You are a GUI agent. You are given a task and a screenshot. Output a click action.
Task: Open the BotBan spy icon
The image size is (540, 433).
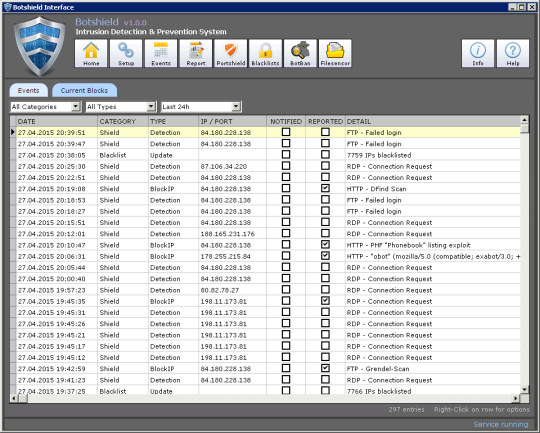(300, 53)
